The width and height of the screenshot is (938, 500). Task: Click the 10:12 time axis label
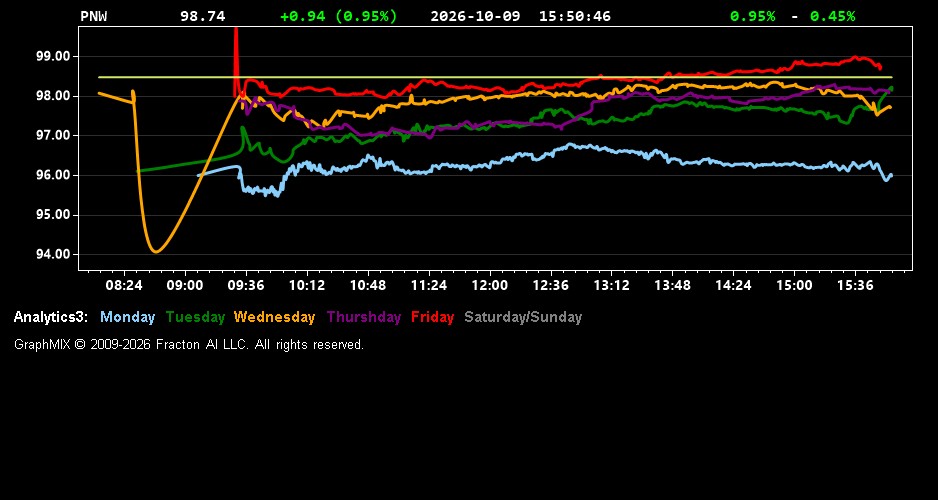tap(307, 285)
